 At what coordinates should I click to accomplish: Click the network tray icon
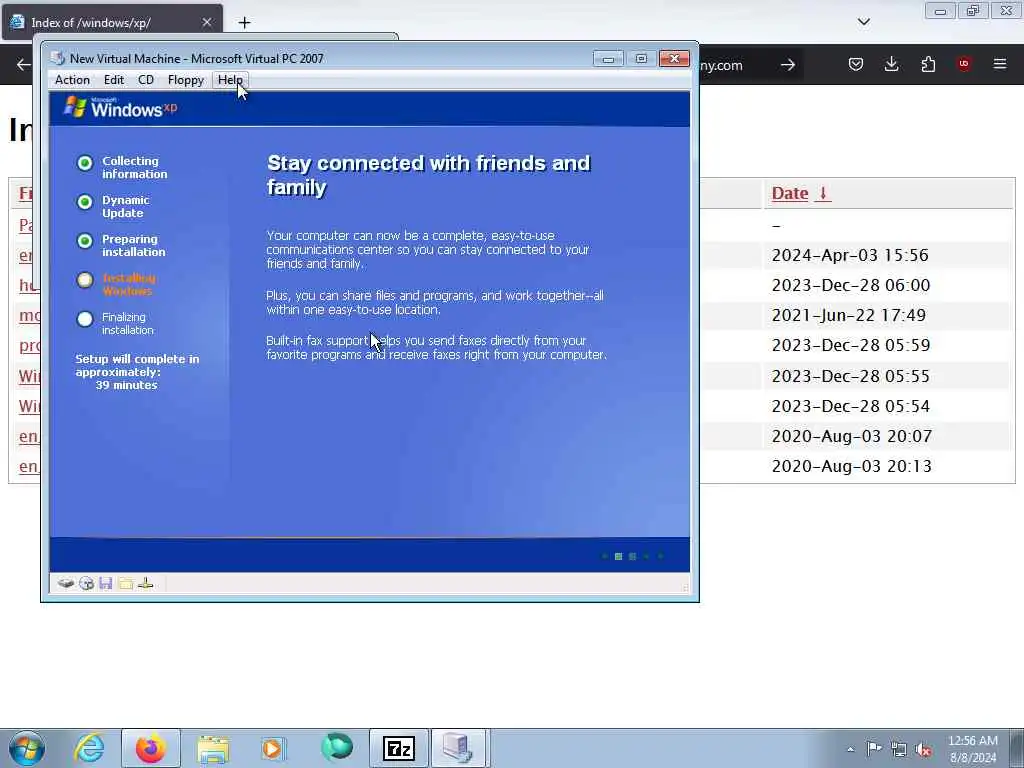pyautogui.click(x=899, y=749)
